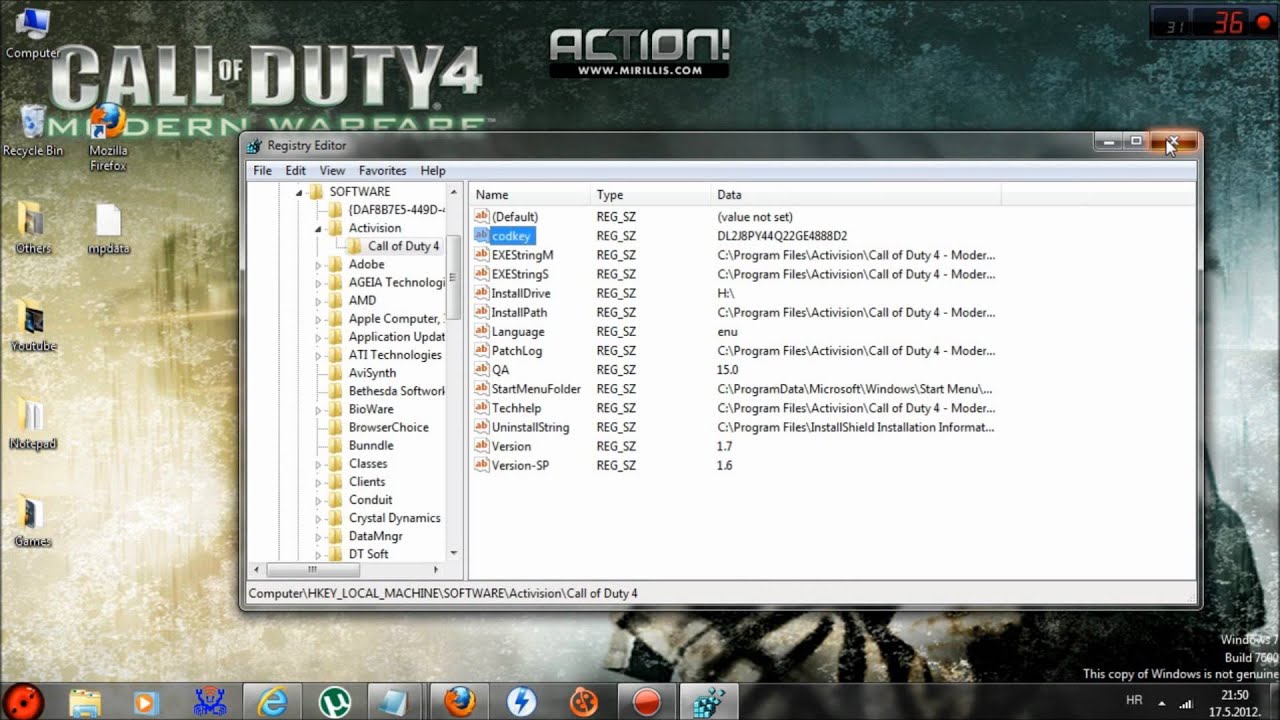This screenshot has height=720, width=1280.
Task: Open the Others desktop folder
Action: (33, 228)
